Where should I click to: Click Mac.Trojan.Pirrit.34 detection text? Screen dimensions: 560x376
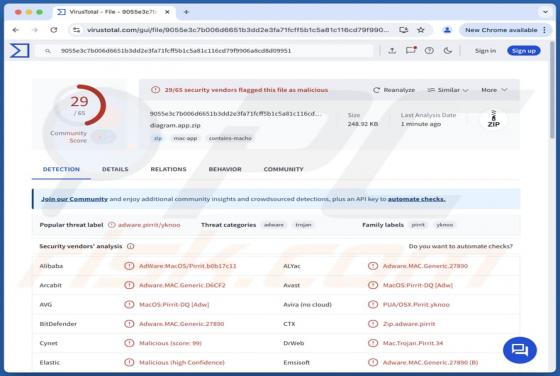[x=413, y=343]
